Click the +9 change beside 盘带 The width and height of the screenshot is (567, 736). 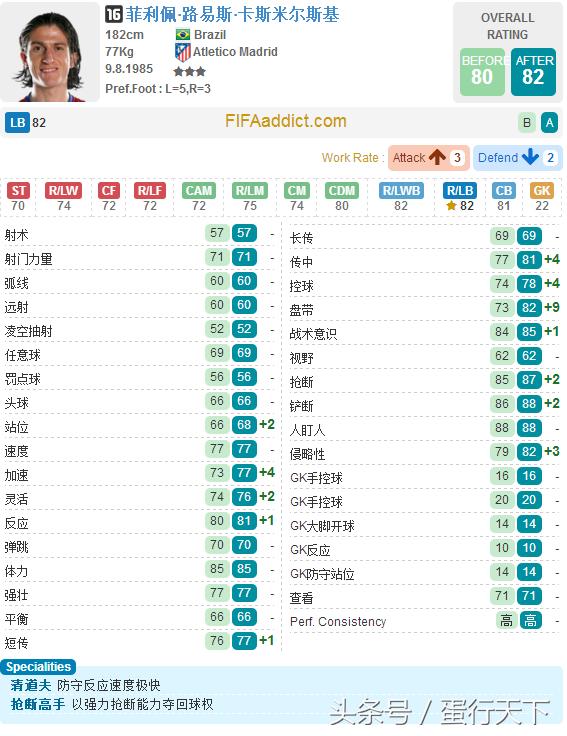(552, 307)
